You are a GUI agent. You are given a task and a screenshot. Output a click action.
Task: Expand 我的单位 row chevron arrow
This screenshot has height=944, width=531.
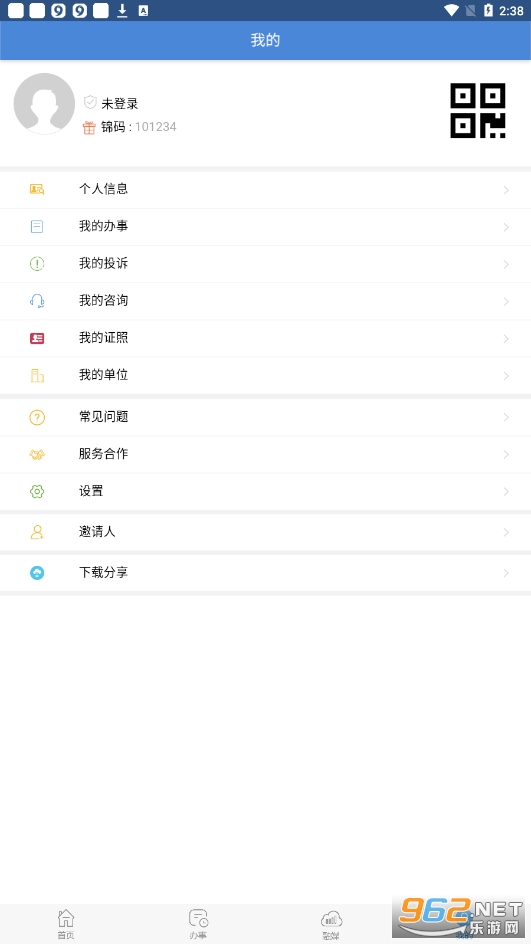(x=506, y=376)
